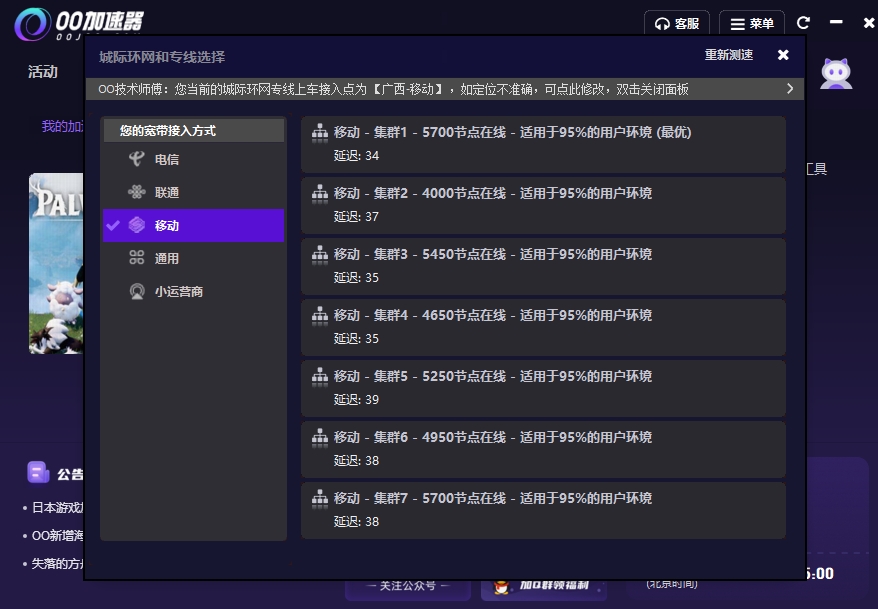Viewport: 878px width, 609px height.
Task: Click the 公告 announcement icon
Action: (x=38, y=472)
